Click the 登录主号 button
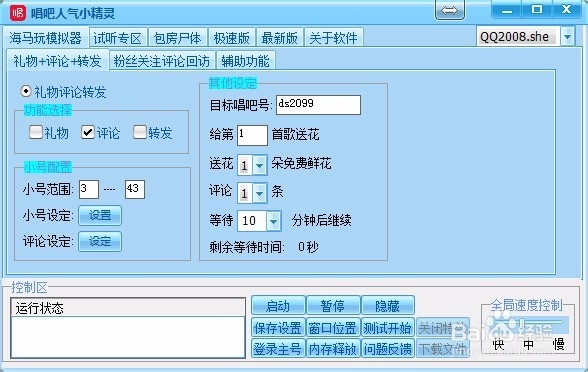Screen dimensions: 588x372 click(278, 349)
